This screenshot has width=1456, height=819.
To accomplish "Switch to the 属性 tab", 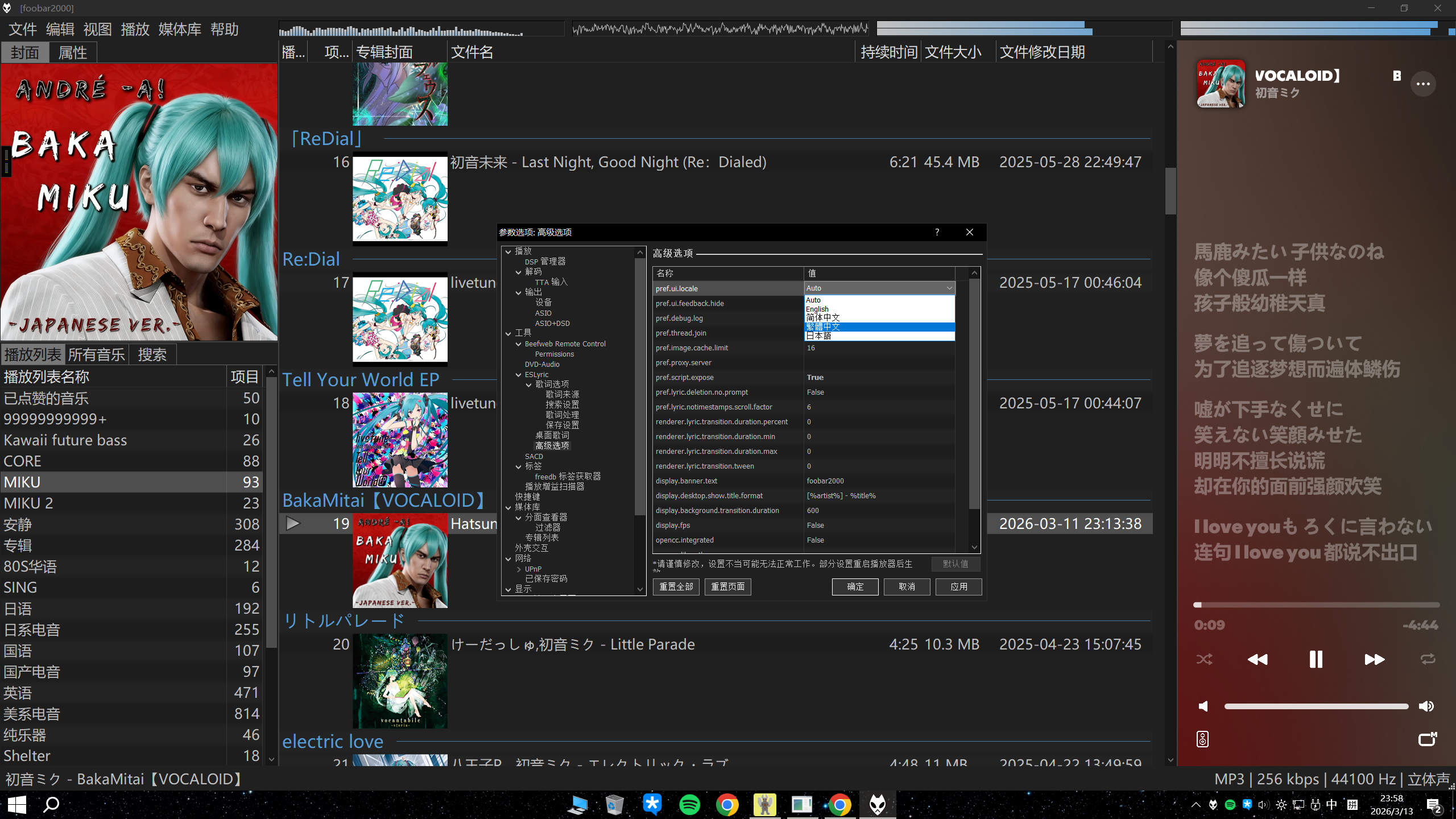I will click(x=73, y=53).
